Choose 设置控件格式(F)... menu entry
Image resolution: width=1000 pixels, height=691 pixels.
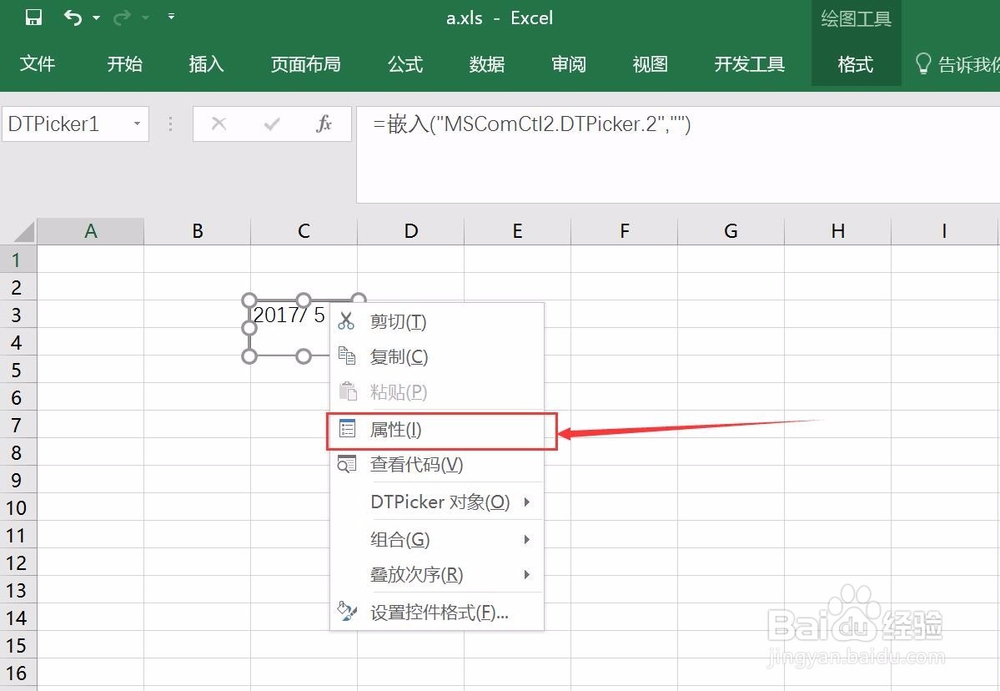click(x=437, y=613)
